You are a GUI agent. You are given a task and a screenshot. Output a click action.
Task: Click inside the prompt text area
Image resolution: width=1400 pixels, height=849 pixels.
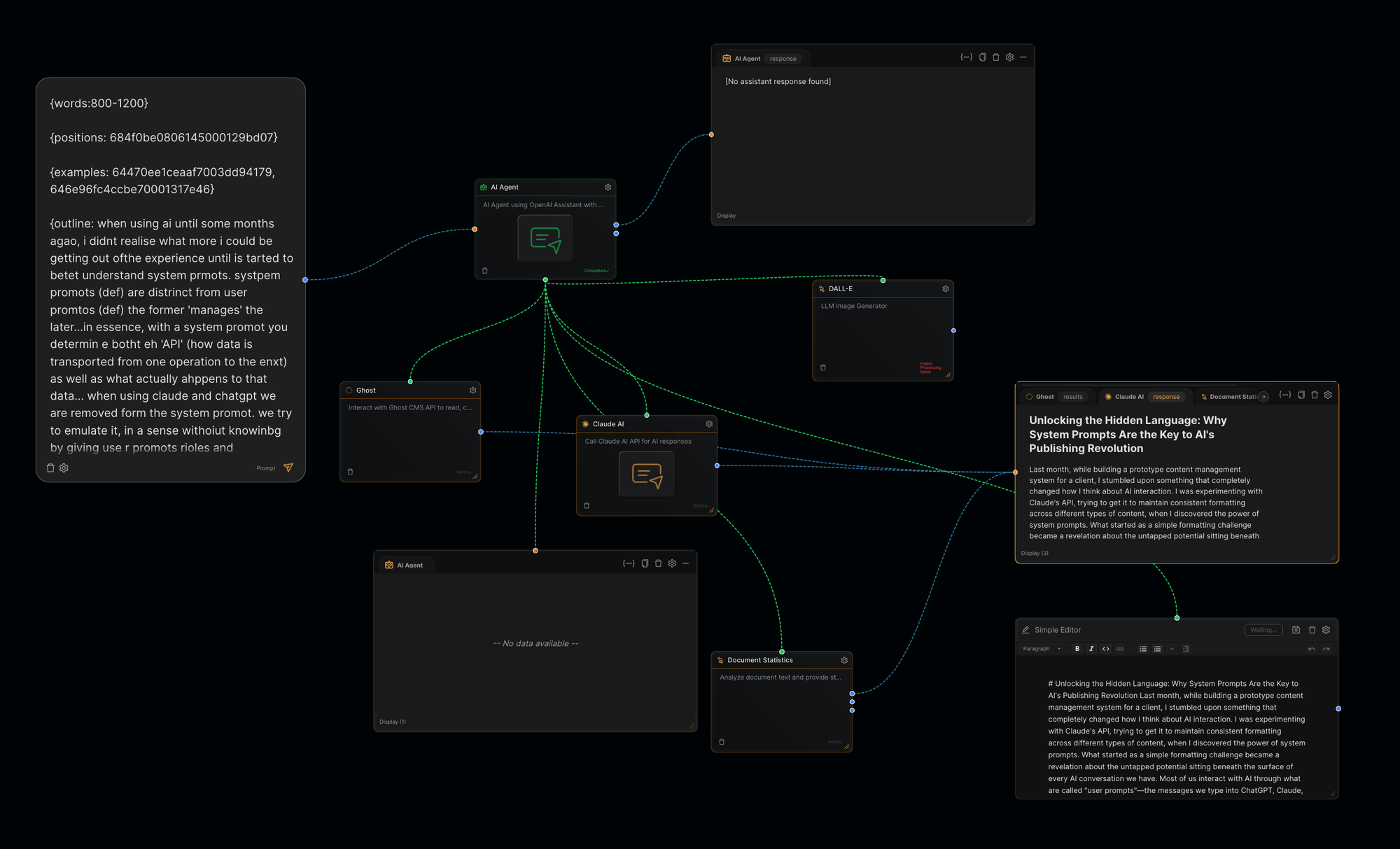click(170, 280)
